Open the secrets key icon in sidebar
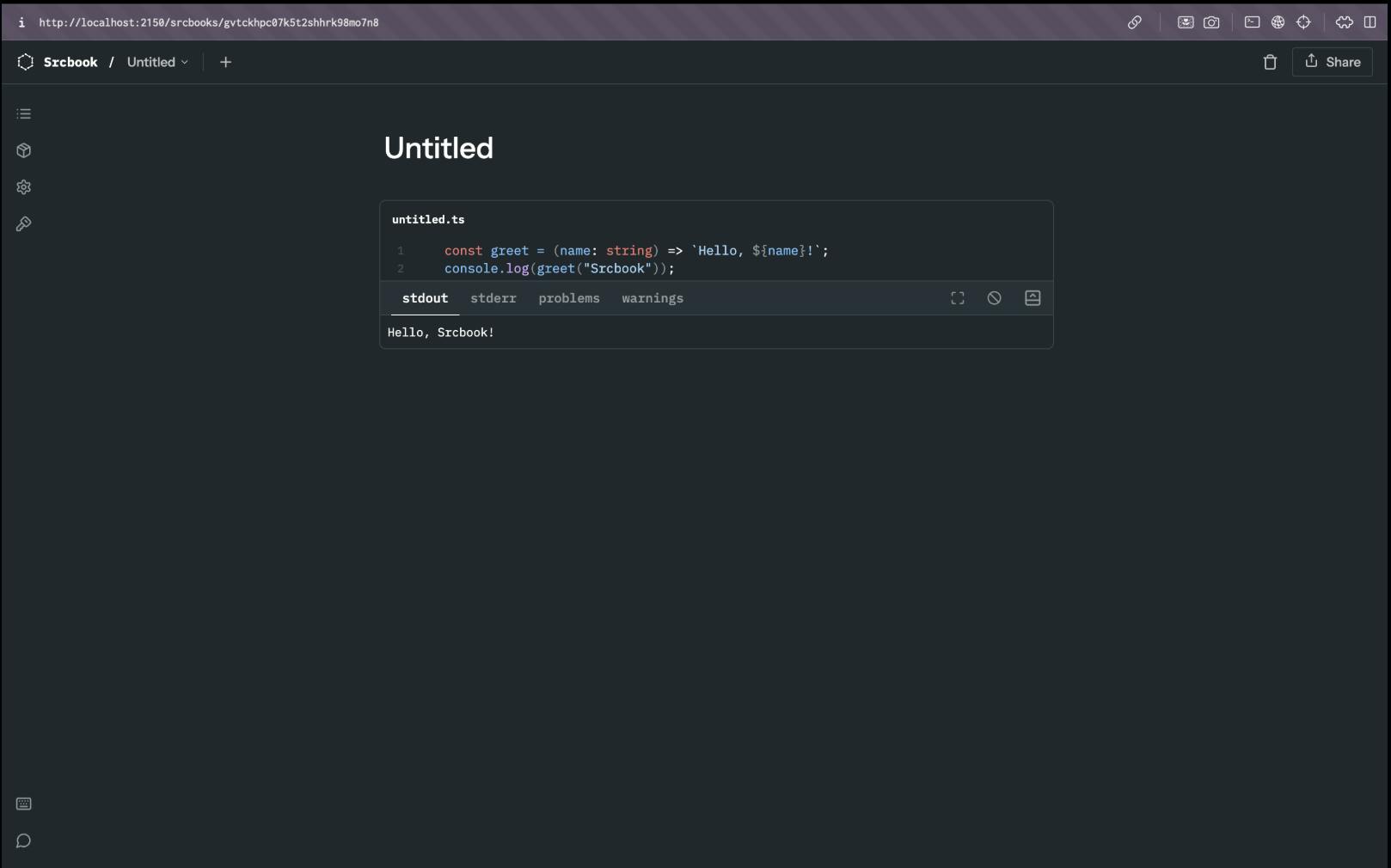This screenshot has height=868, width=1391. (x=24, y=224)
